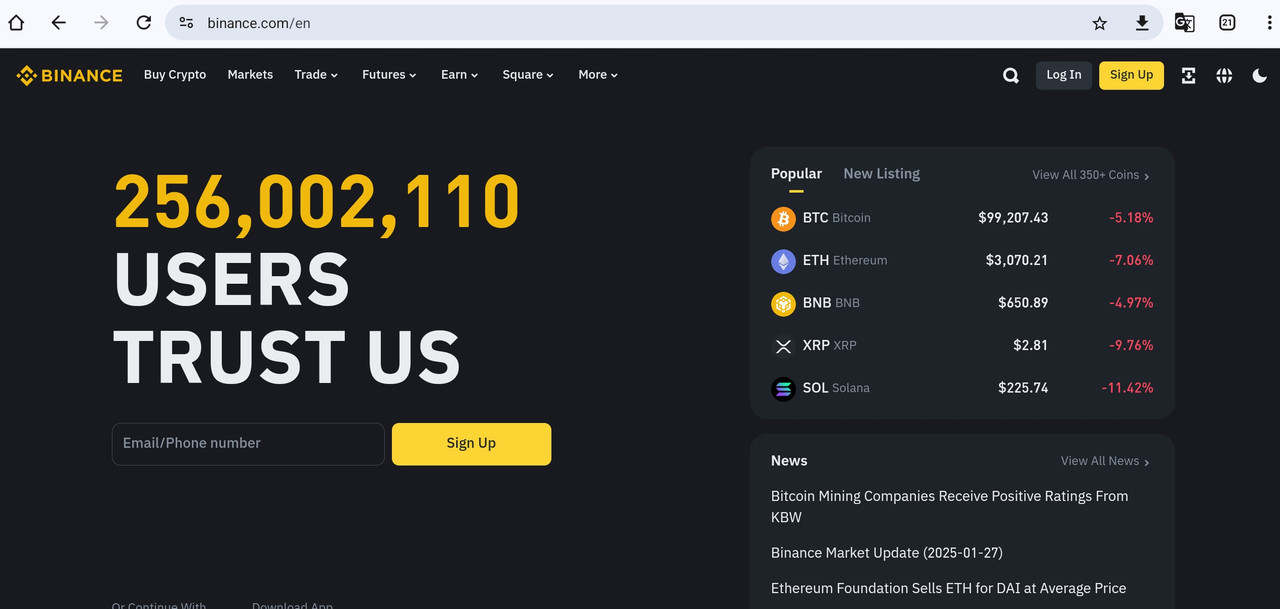Click the BNB coin icon
This screenshot has height=609, width=1280.
(x=783, y=303)
